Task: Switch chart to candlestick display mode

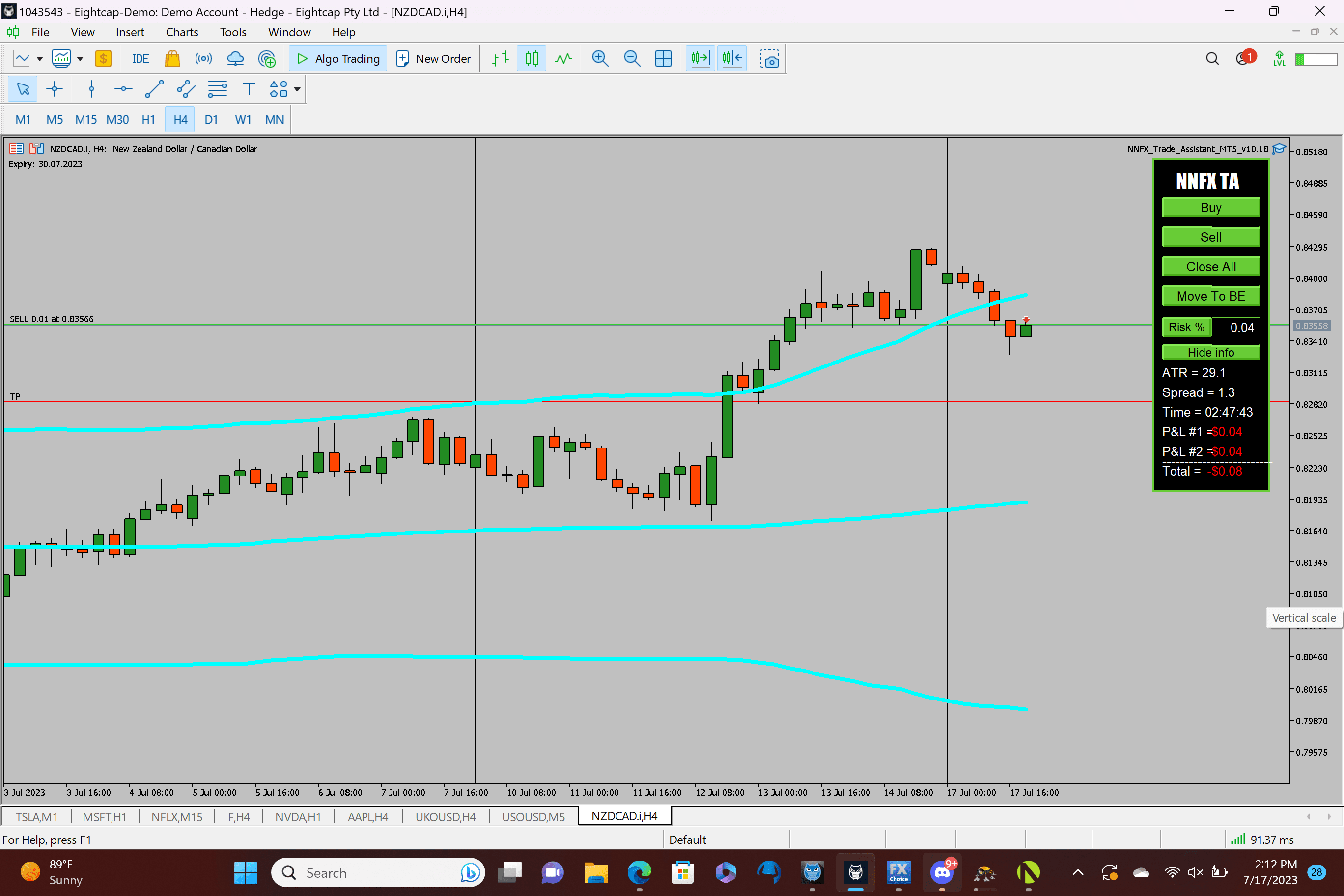Action: point(532,58)
